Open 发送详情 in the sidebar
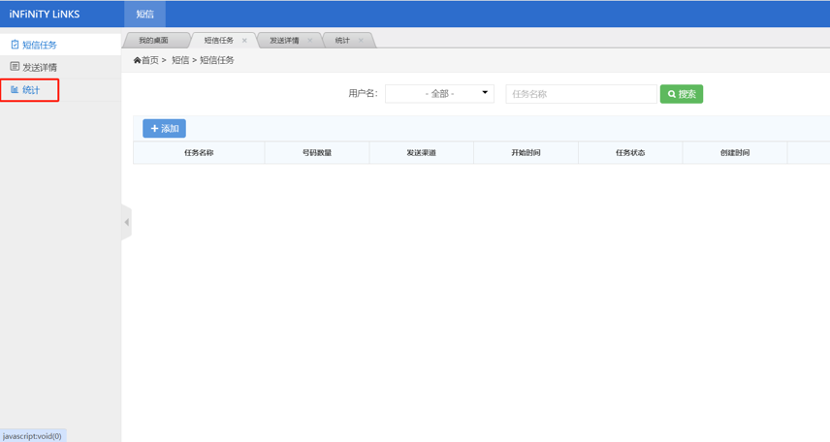 point(39,67)
